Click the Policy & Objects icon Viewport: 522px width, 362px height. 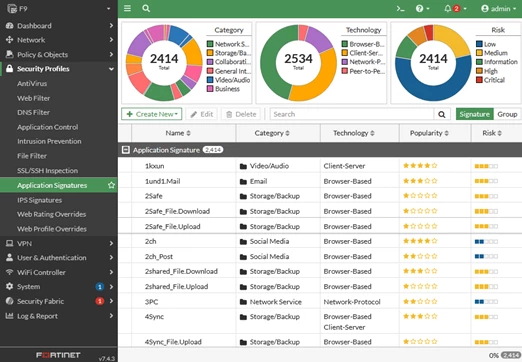click(x=10, y=54)
